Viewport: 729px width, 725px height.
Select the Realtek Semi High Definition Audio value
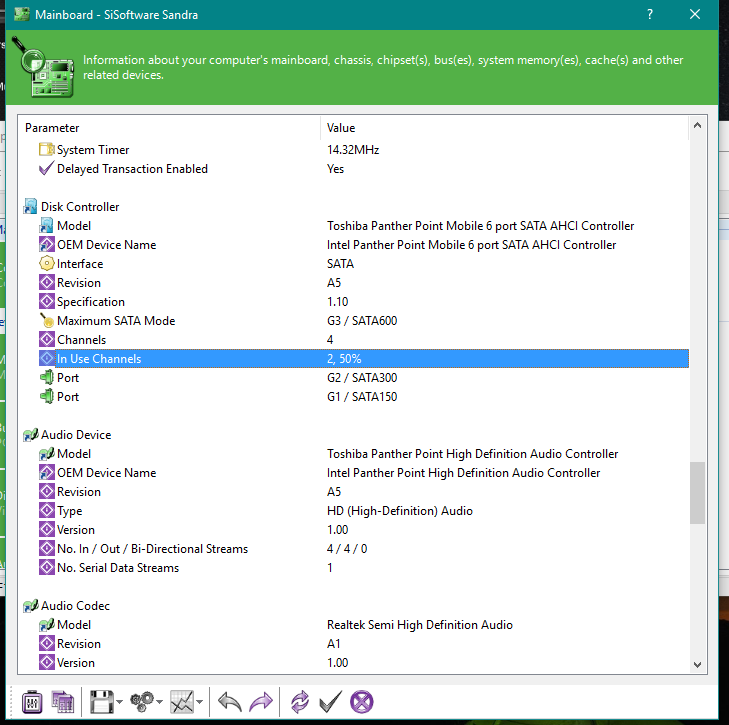point(420,625)
